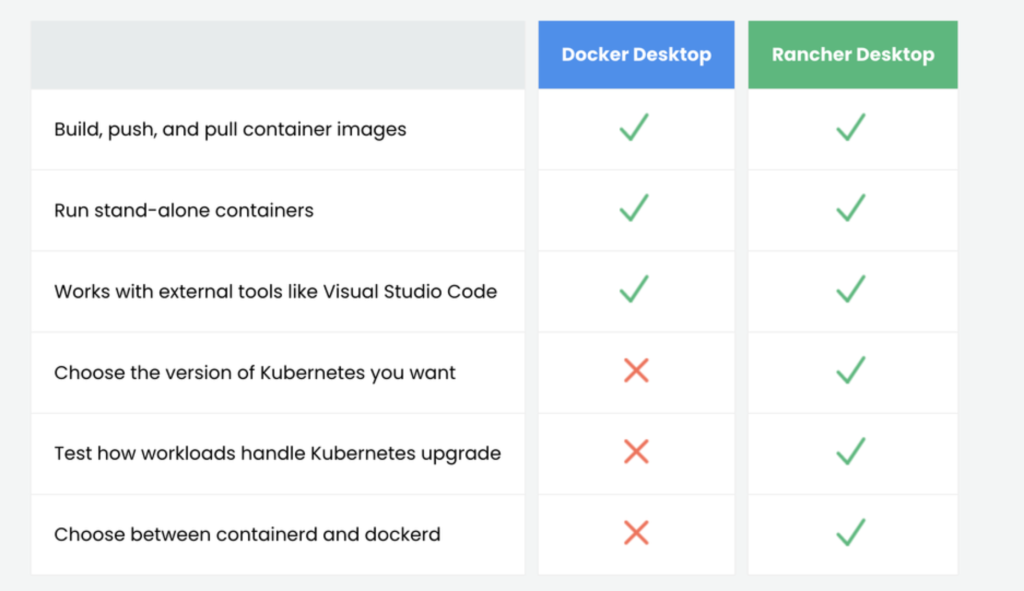
Task: Click Rancher Desktop checkmark for Kubernetes upgrade row
Action: pyautogui.click(x=850, y=452)
